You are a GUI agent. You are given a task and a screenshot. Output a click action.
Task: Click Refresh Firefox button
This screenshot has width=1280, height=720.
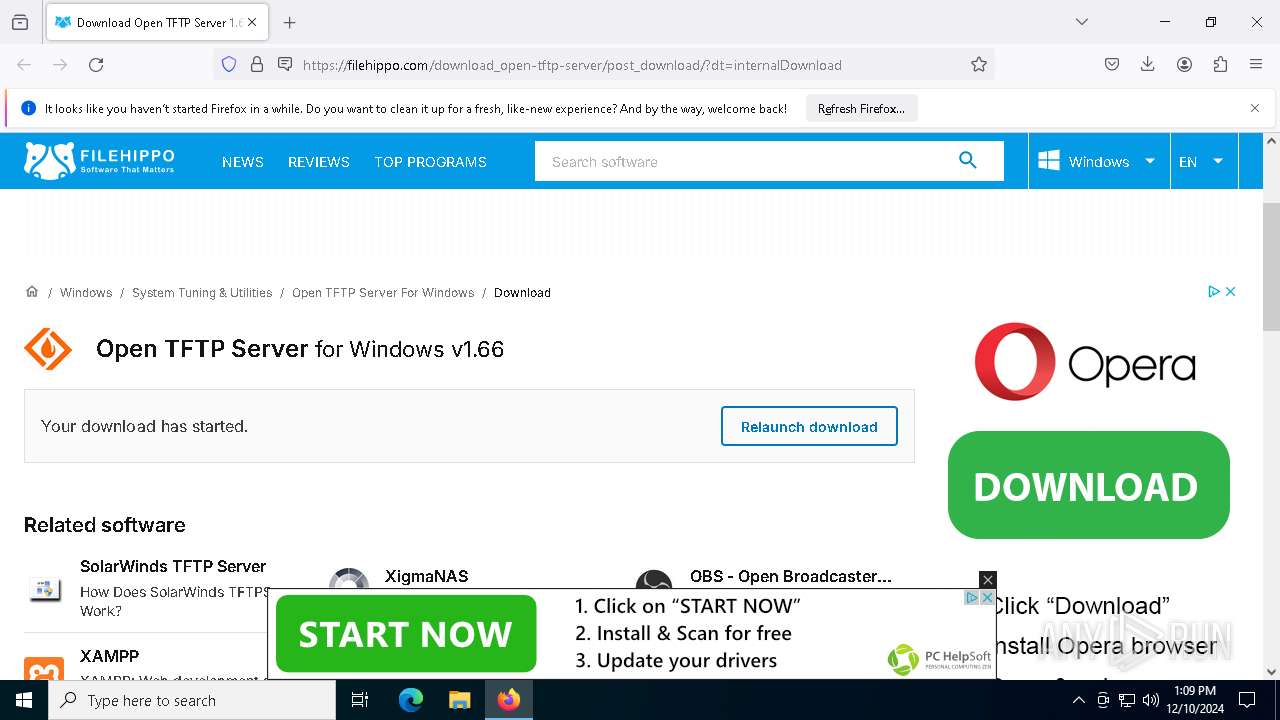coord(861,109)
